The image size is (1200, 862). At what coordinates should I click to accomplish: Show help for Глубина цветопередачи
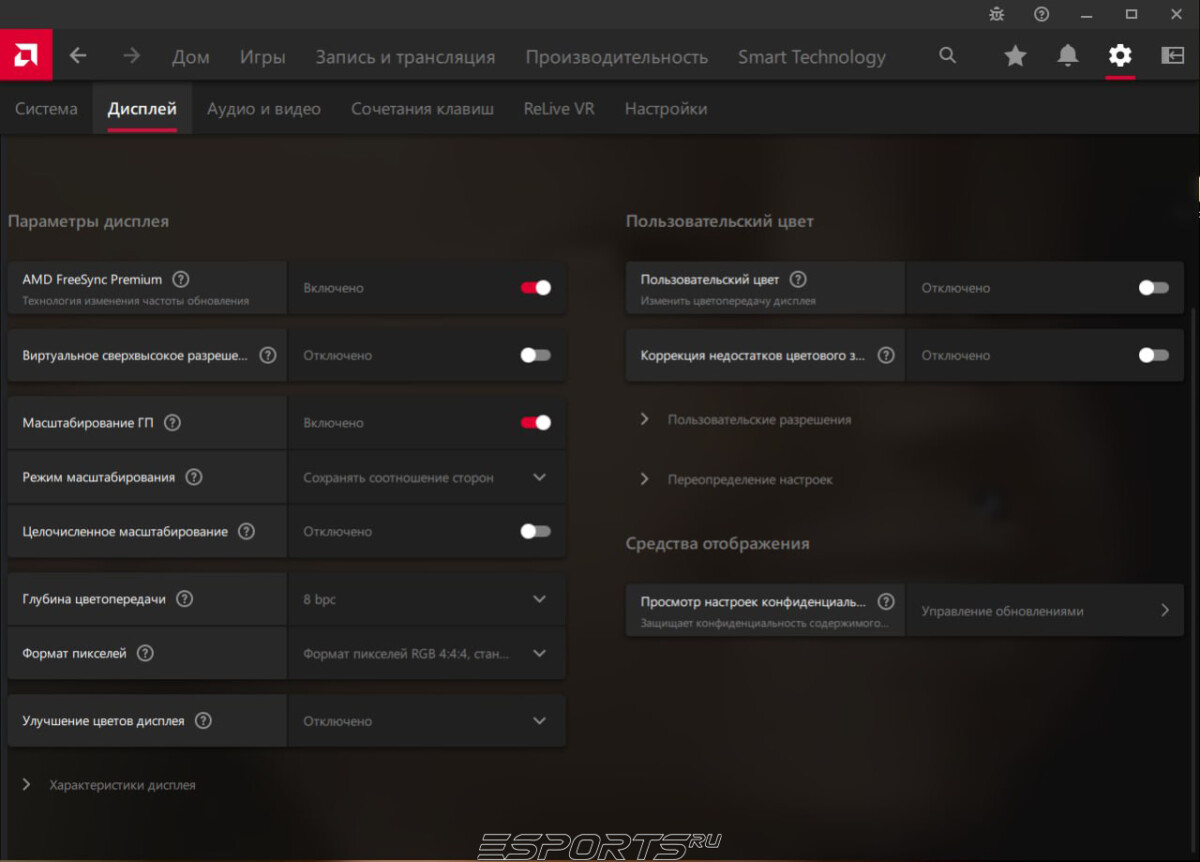point(184,599)
